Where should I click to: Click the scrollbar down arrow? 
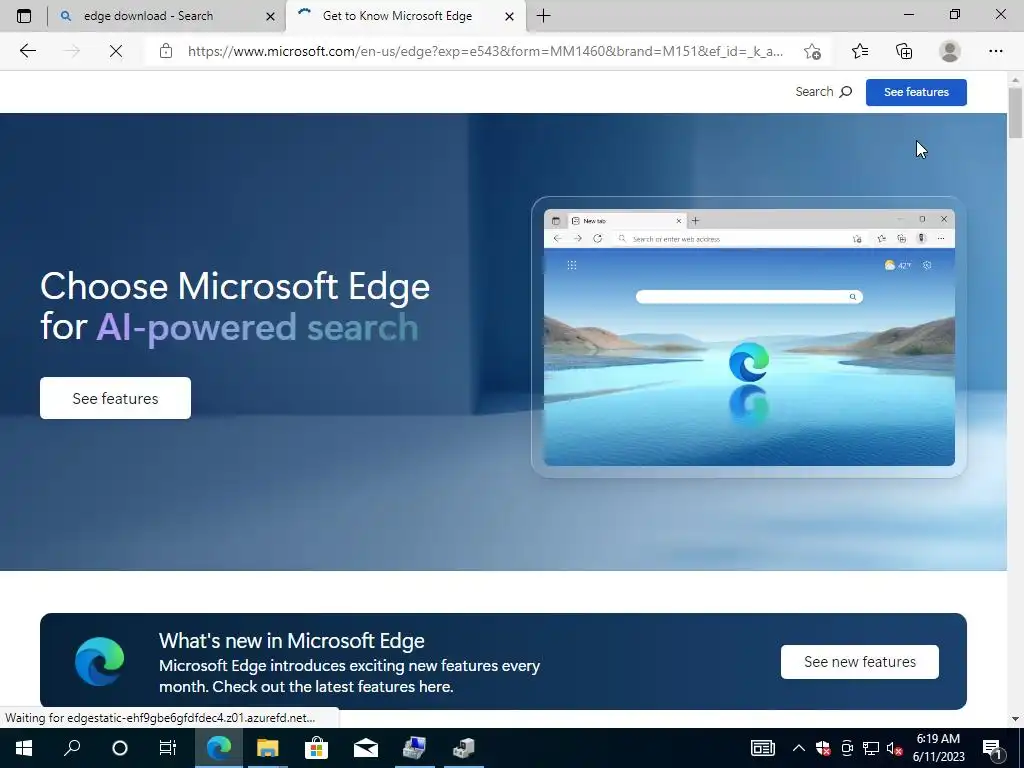[x=1015, y=719]
